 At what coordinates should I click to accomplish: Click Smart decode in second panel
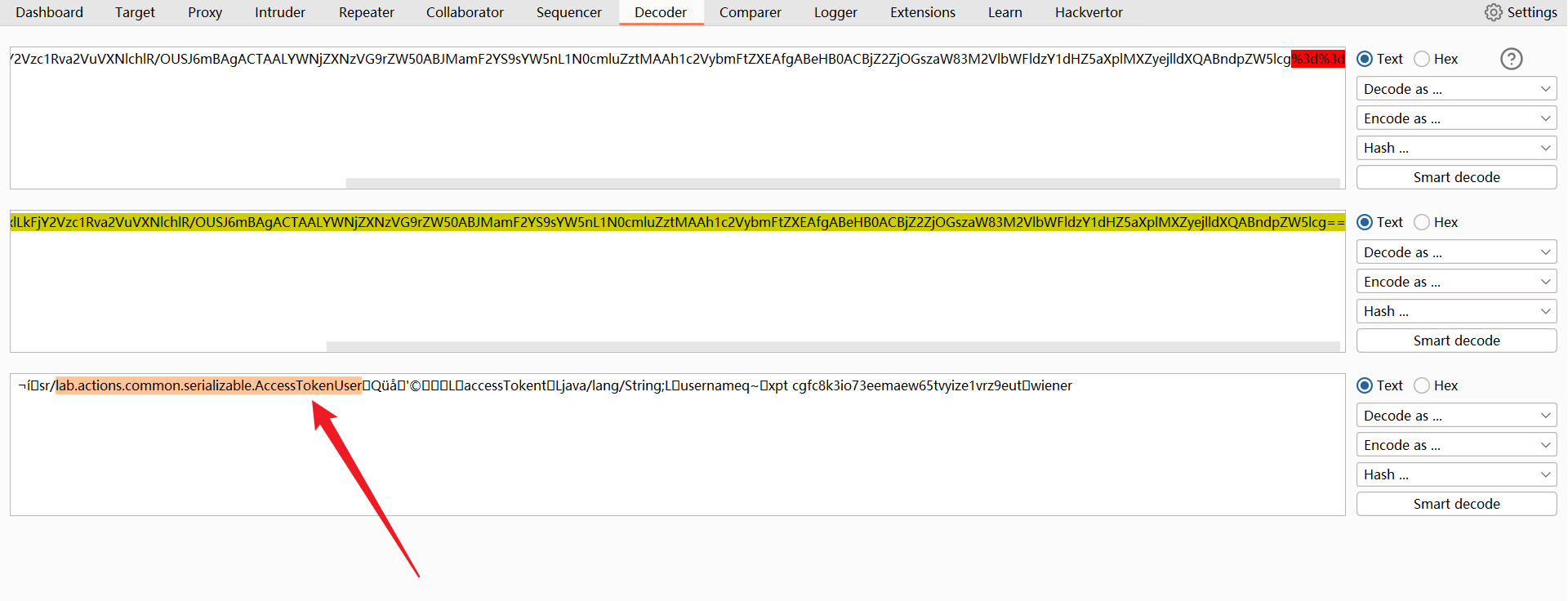coord(1457,341)
